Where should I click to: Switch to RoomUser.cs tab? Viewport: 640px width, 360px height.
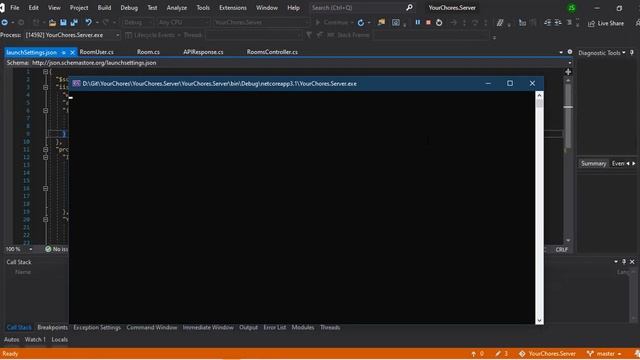pyautogui.click(x=97, y=52)
